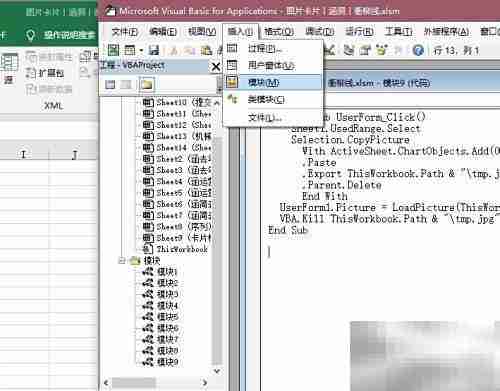The width and height of the screenshot is (500, 391).
Task: Open the 格式(O) menu
Action: (279, 32)
